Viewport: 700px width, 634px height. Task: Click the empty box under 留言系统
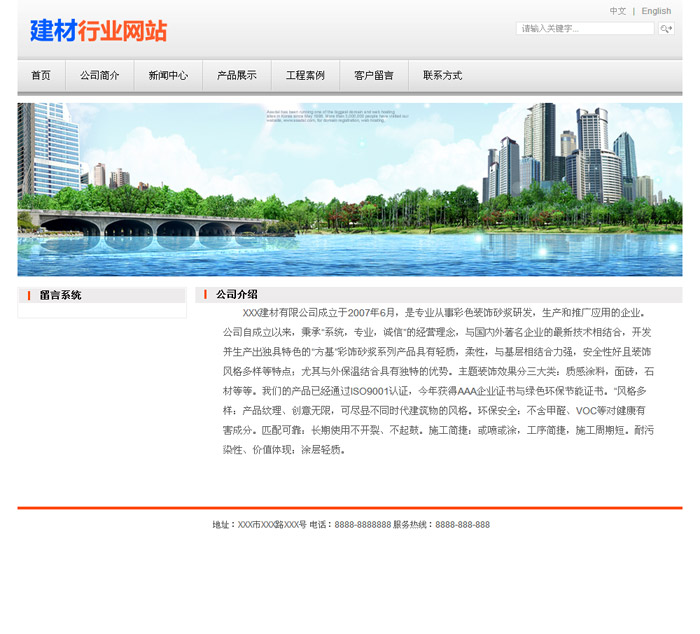[102, 311]
